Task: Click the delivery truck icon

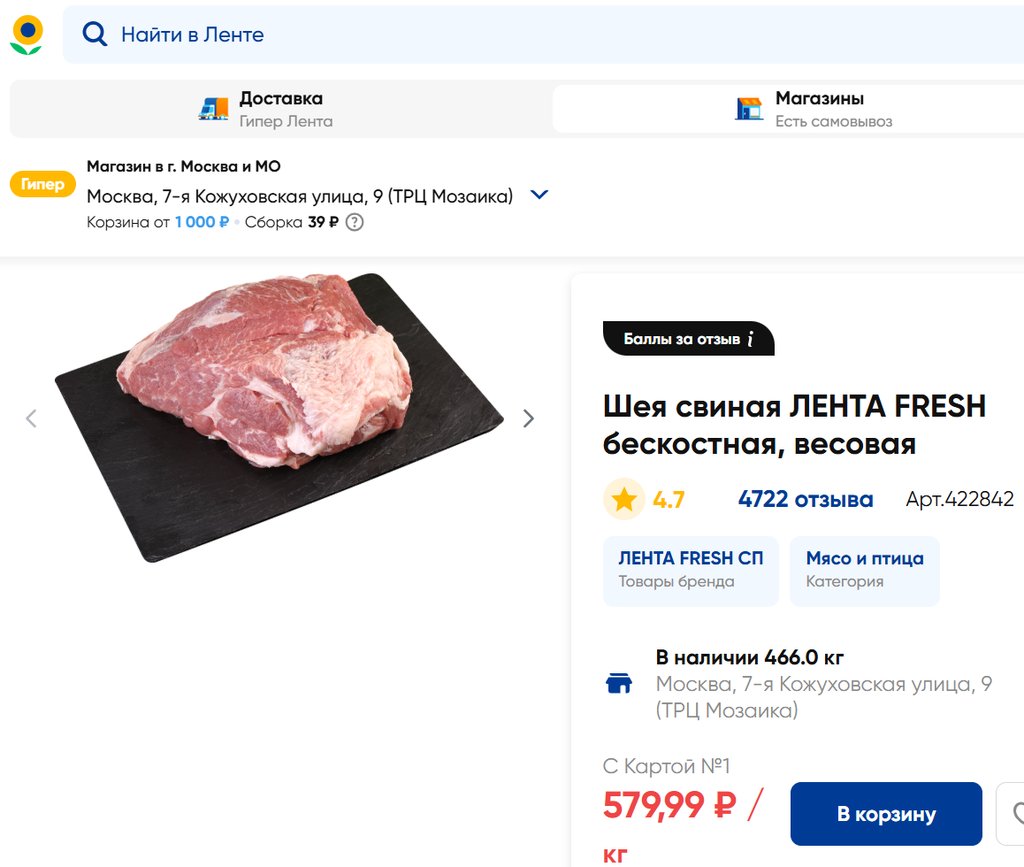Action: (213, 109)
